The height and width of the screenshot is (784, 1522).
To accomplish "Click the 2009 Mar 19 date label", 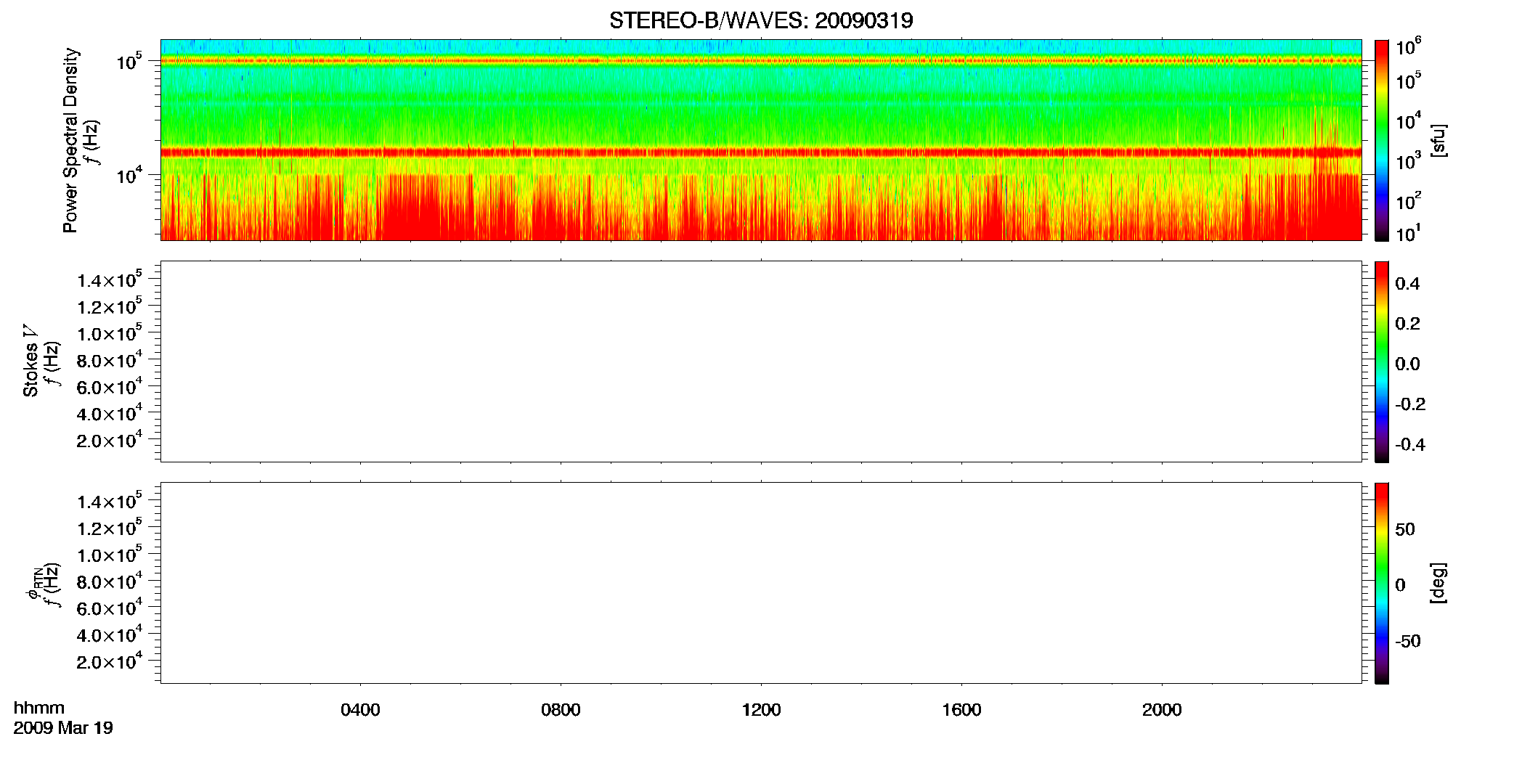I will coord(63,728).
